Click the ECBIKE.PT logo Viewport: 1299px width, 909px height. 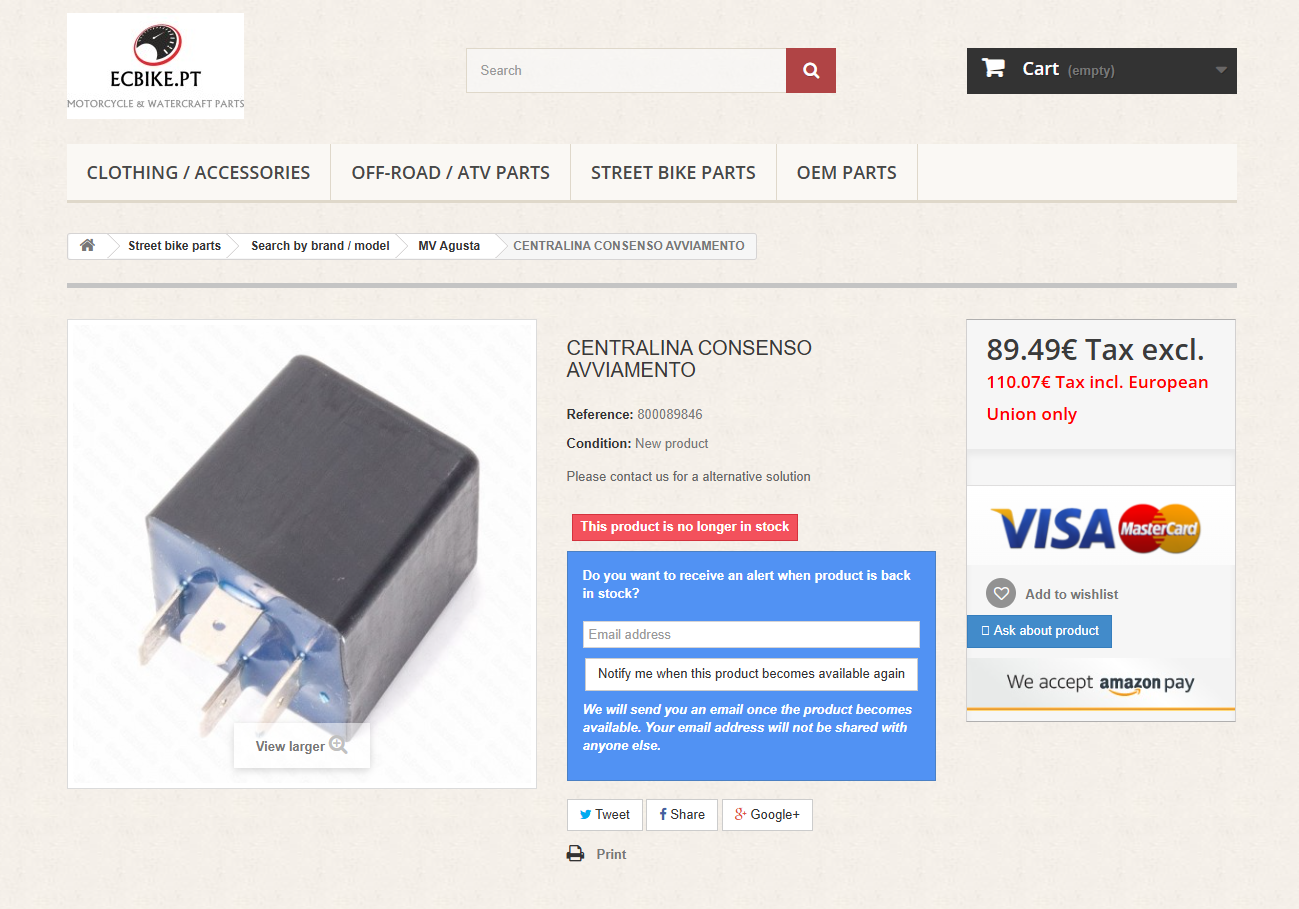(155, 66)
